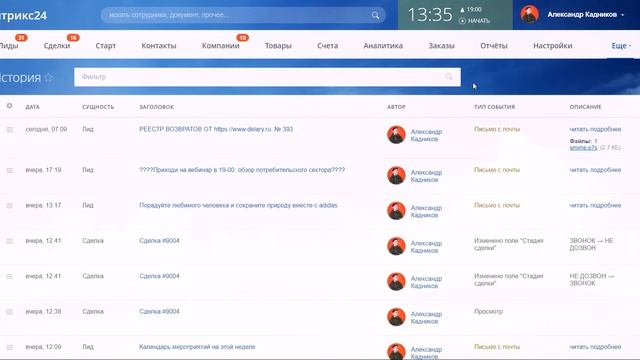Open the Заказы tab

coord(441,46)
